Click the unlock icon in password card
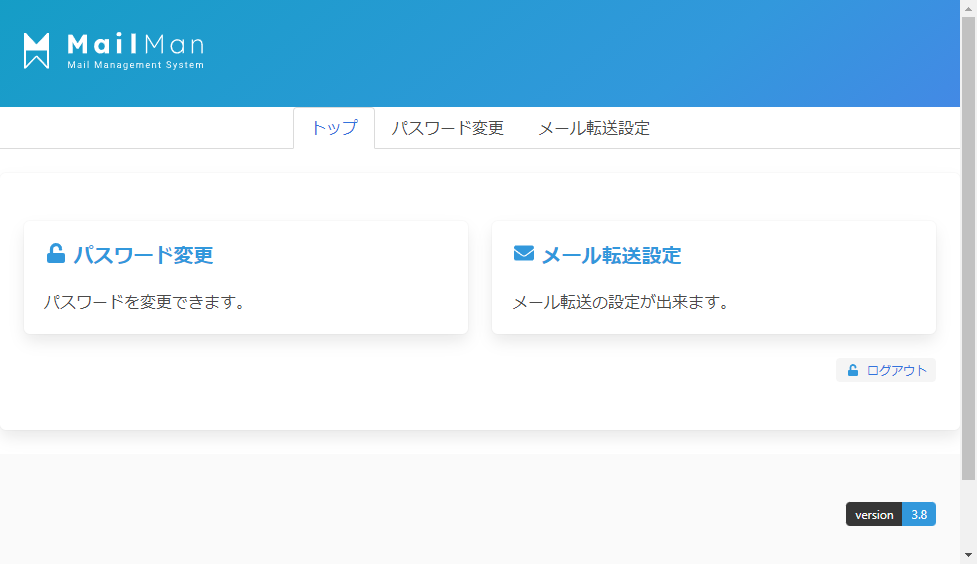The image size is (977, 564). (56, 254)
